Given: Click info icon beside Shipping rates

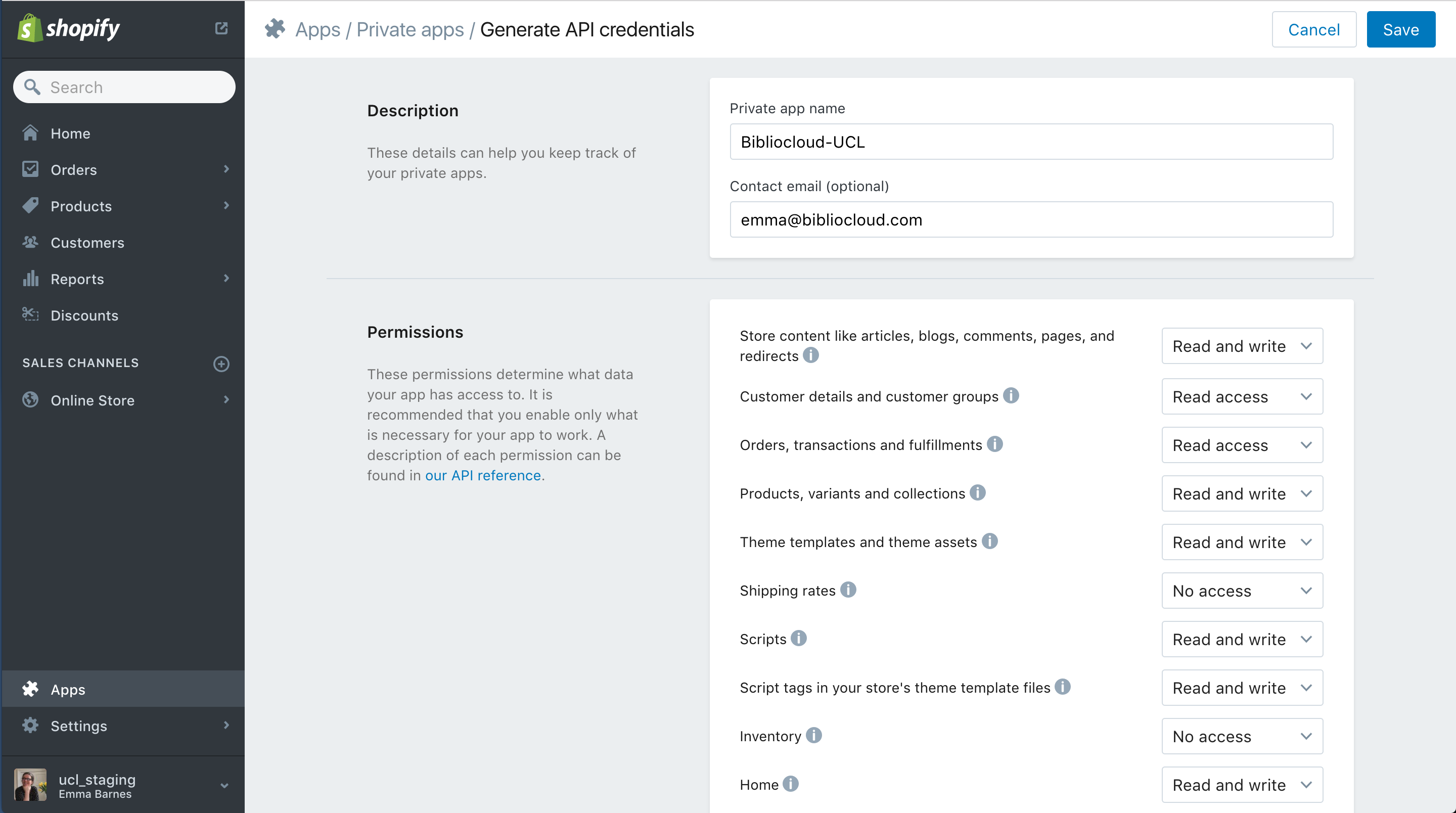Looking at the screenshot, I should pyautogui.click(x=848, y=590).
